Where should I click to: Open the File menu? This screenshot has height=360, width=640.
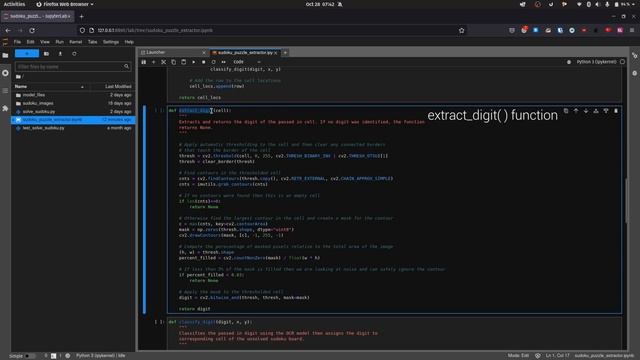[x=17, y=42]
